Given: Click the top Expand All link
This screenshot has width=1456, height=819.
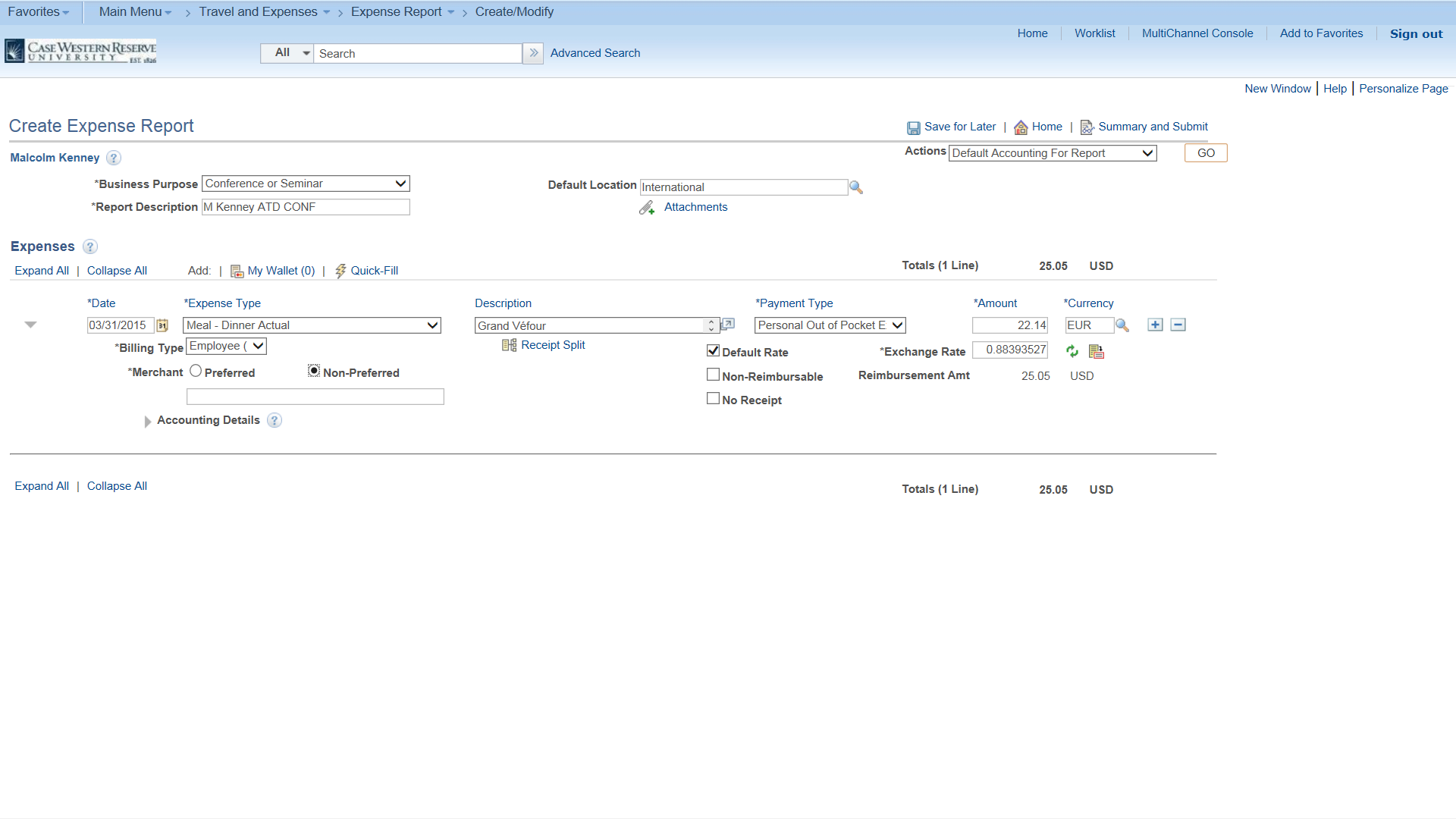Looking at the screenshot, I should click(42, 271).
